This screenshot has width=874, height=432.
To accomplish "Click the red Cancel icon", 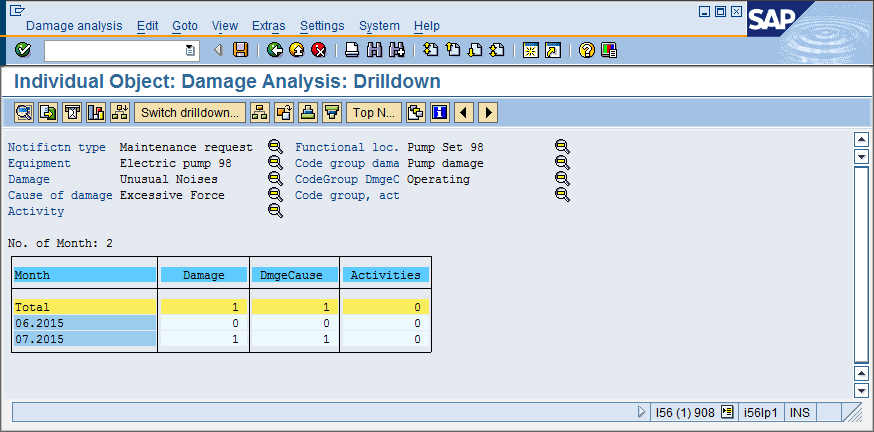I will (x=318, y=50).
